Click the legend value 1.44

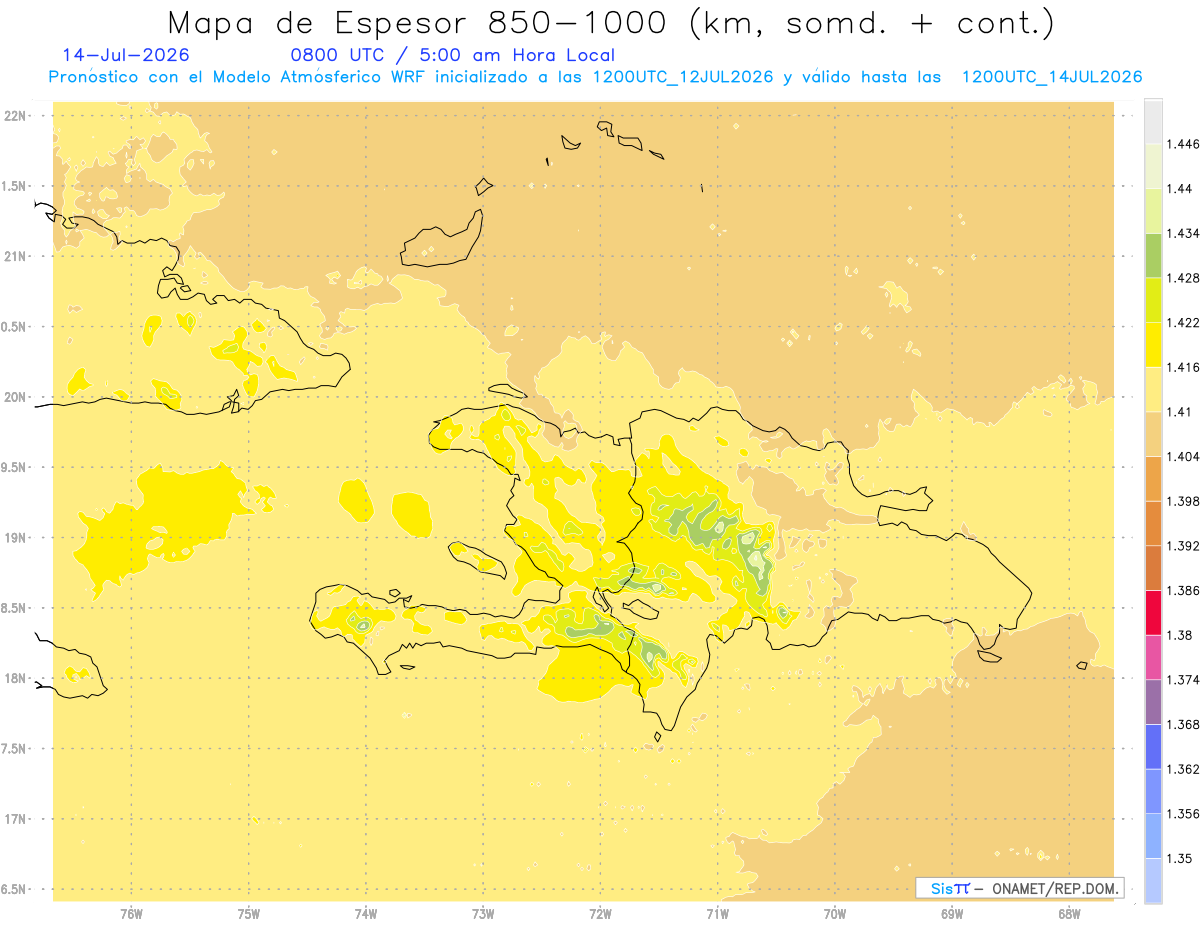1180,189
